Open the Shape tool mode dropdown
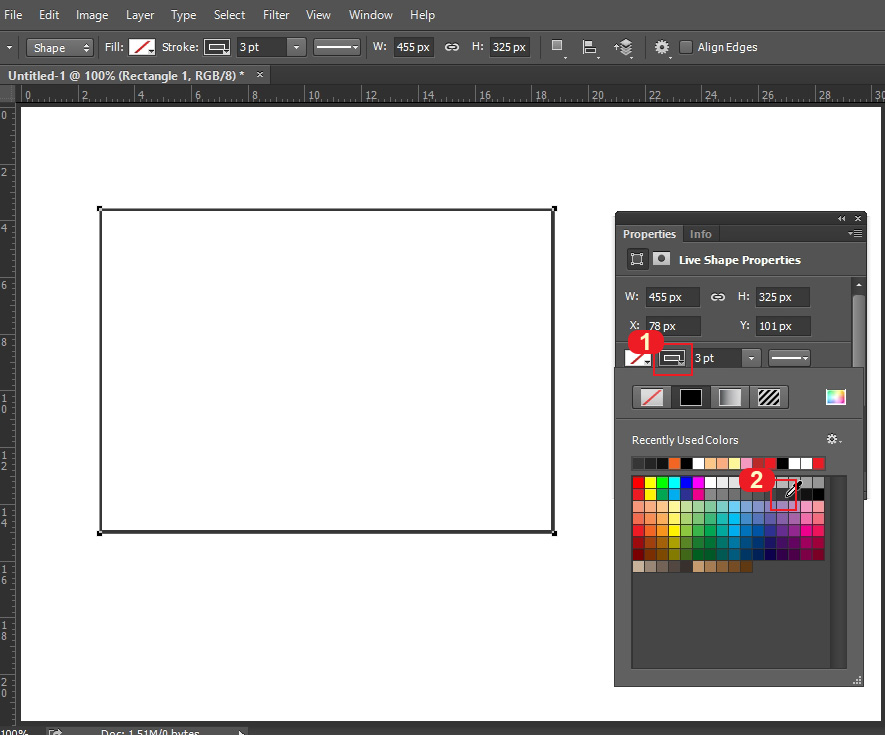The height and width of the screenshot is (735, 885). pos(60,47)
